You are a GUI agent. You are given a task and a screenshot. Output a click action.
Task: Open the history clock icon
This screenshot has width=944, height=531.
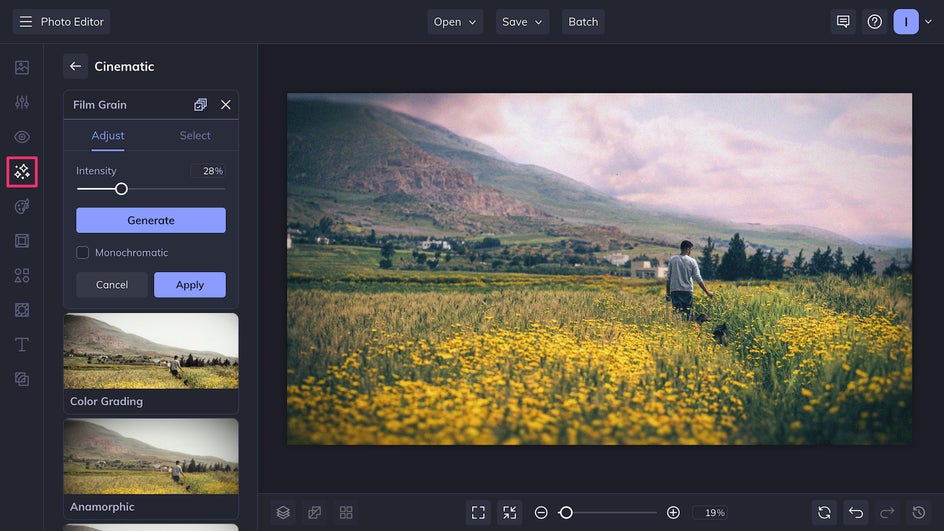click(x=919, y=512)
